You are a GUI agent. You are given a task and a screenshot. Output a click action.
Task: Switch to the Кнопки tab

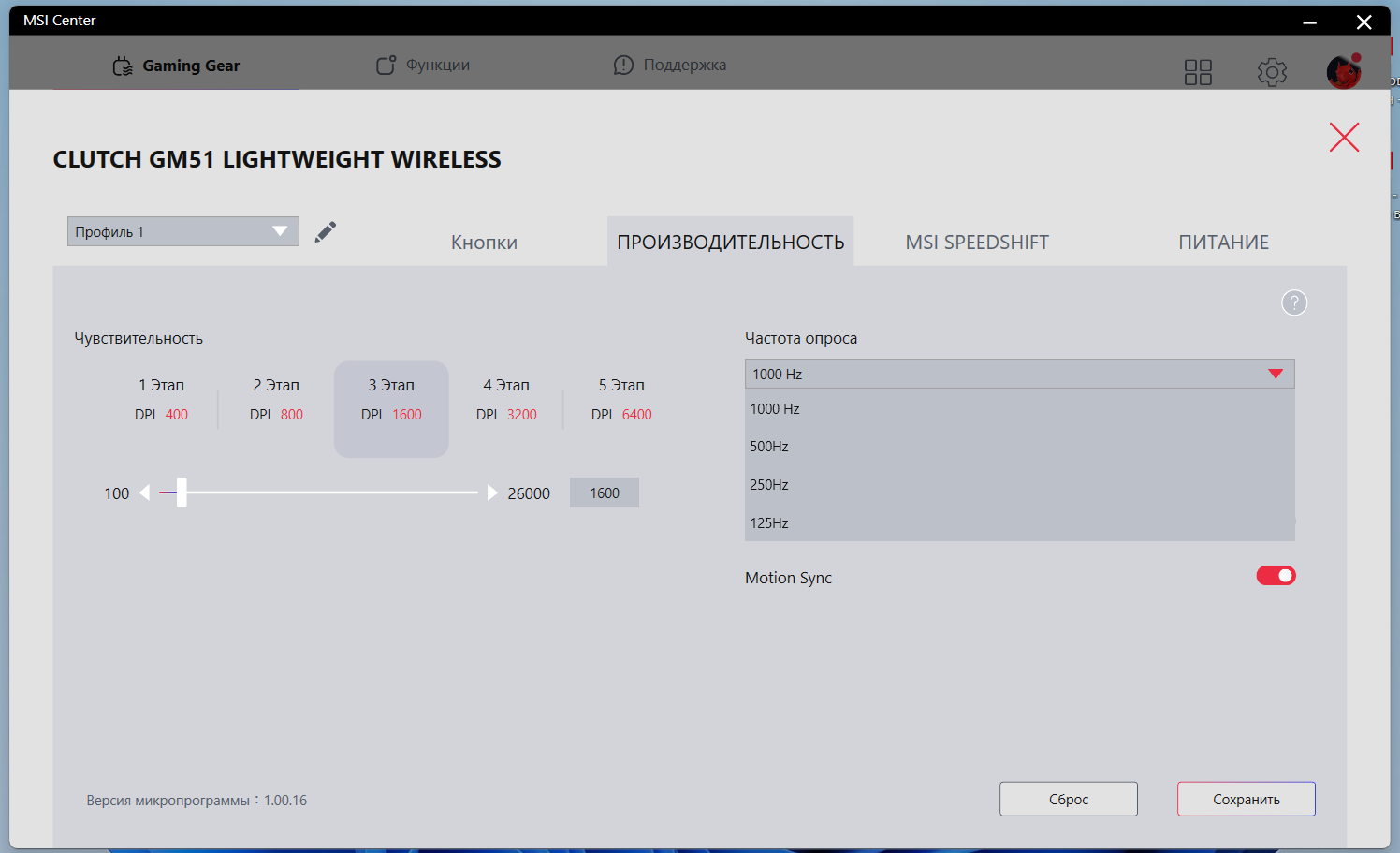click(x=484, y=243)
